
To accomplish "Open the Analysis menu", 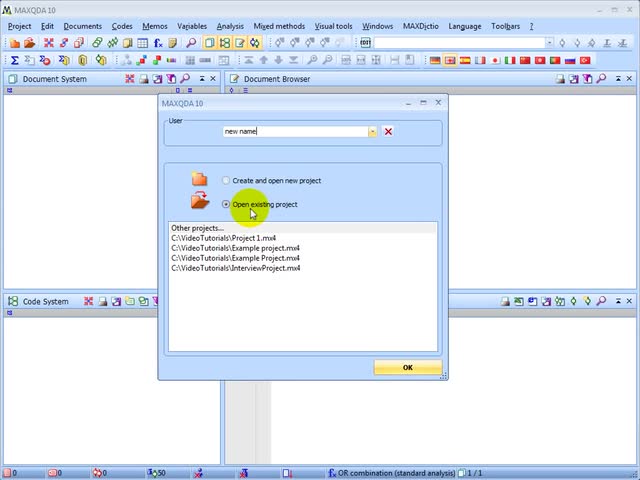I will 230,26.
